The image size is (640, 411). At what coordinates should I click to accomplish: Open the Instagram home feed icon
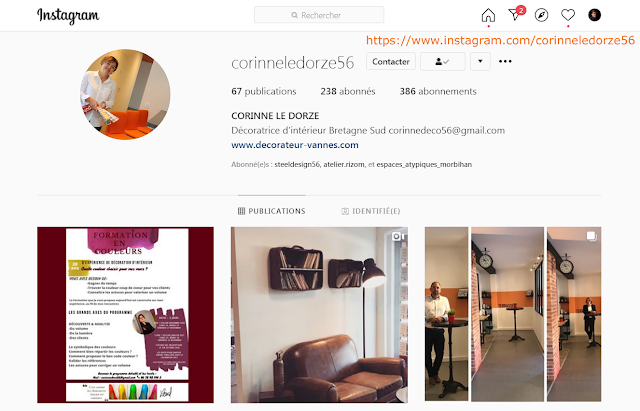tap(488, 16)
